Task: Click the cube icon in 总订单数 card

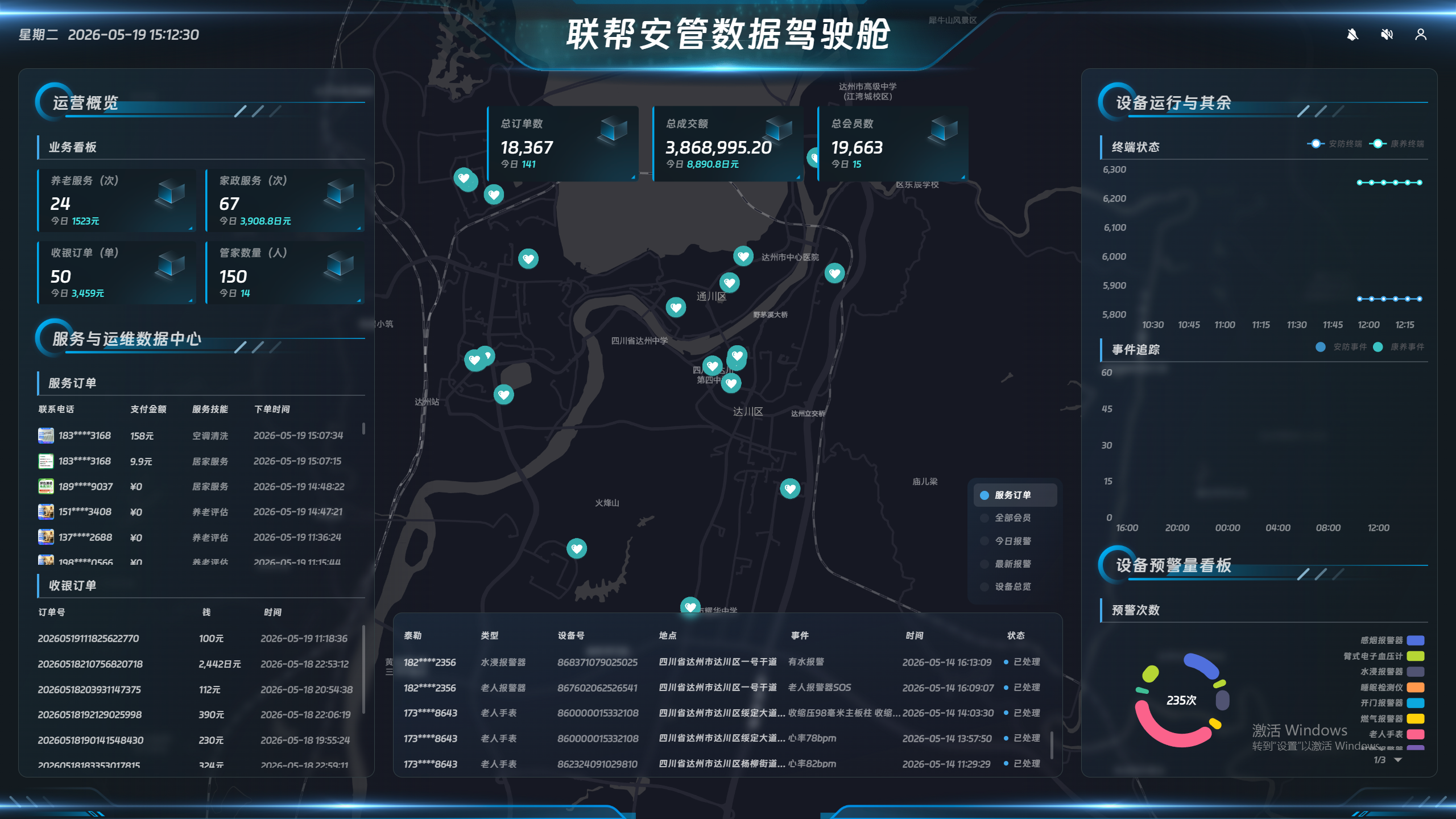Action: click(x=614, y=130)
